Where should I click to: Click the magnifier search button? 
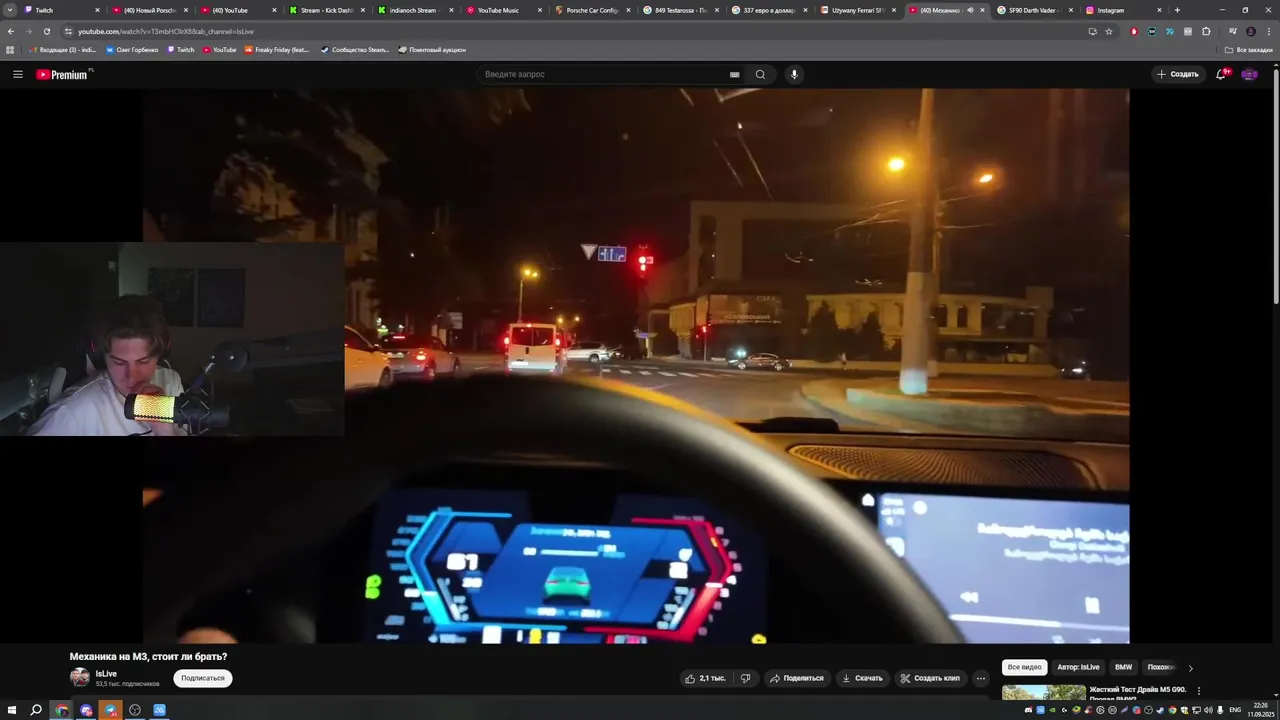tap(760, 74)
